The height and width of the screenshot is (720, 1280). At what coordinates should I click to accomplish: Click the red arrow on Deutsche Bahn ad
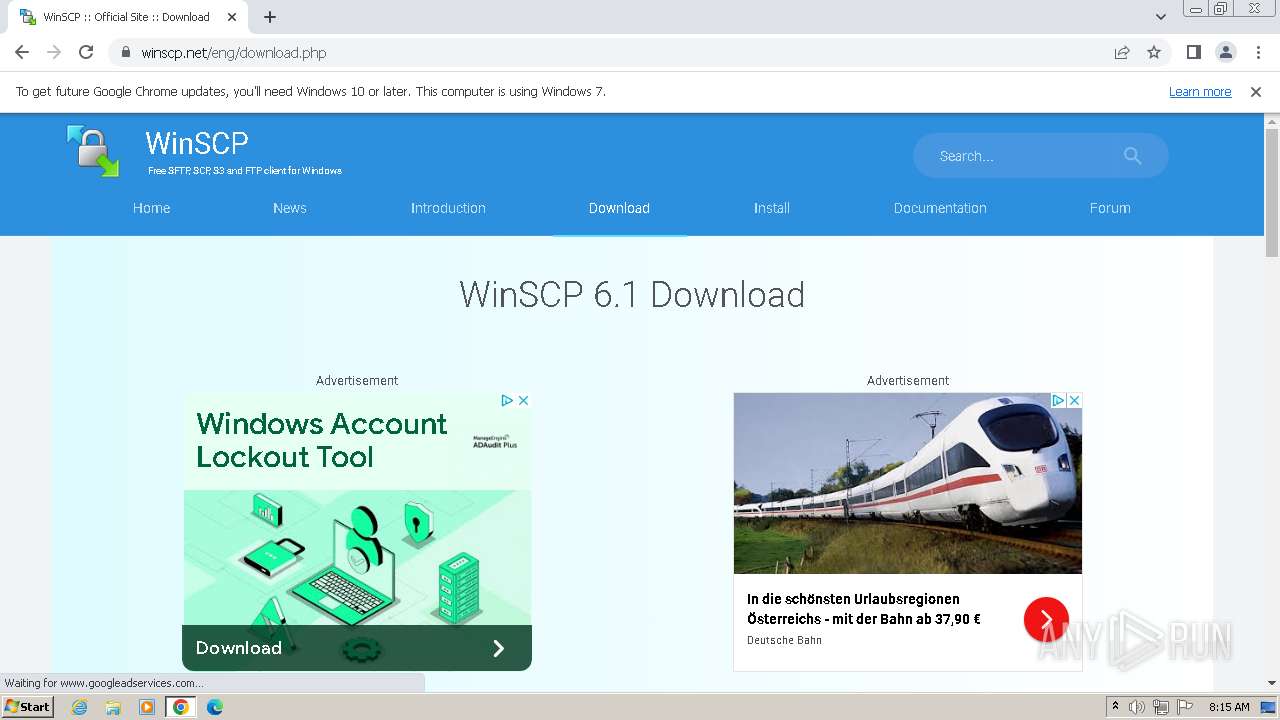[x=1046, y=620]
